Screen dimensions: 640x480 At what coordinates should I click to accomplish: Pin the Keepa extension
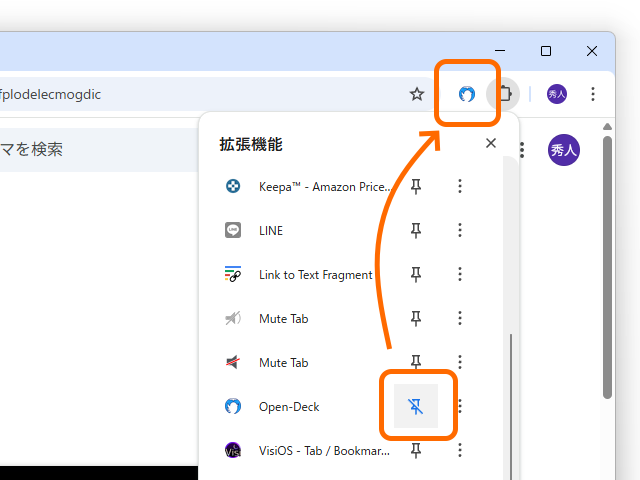(x=416, y=187)
